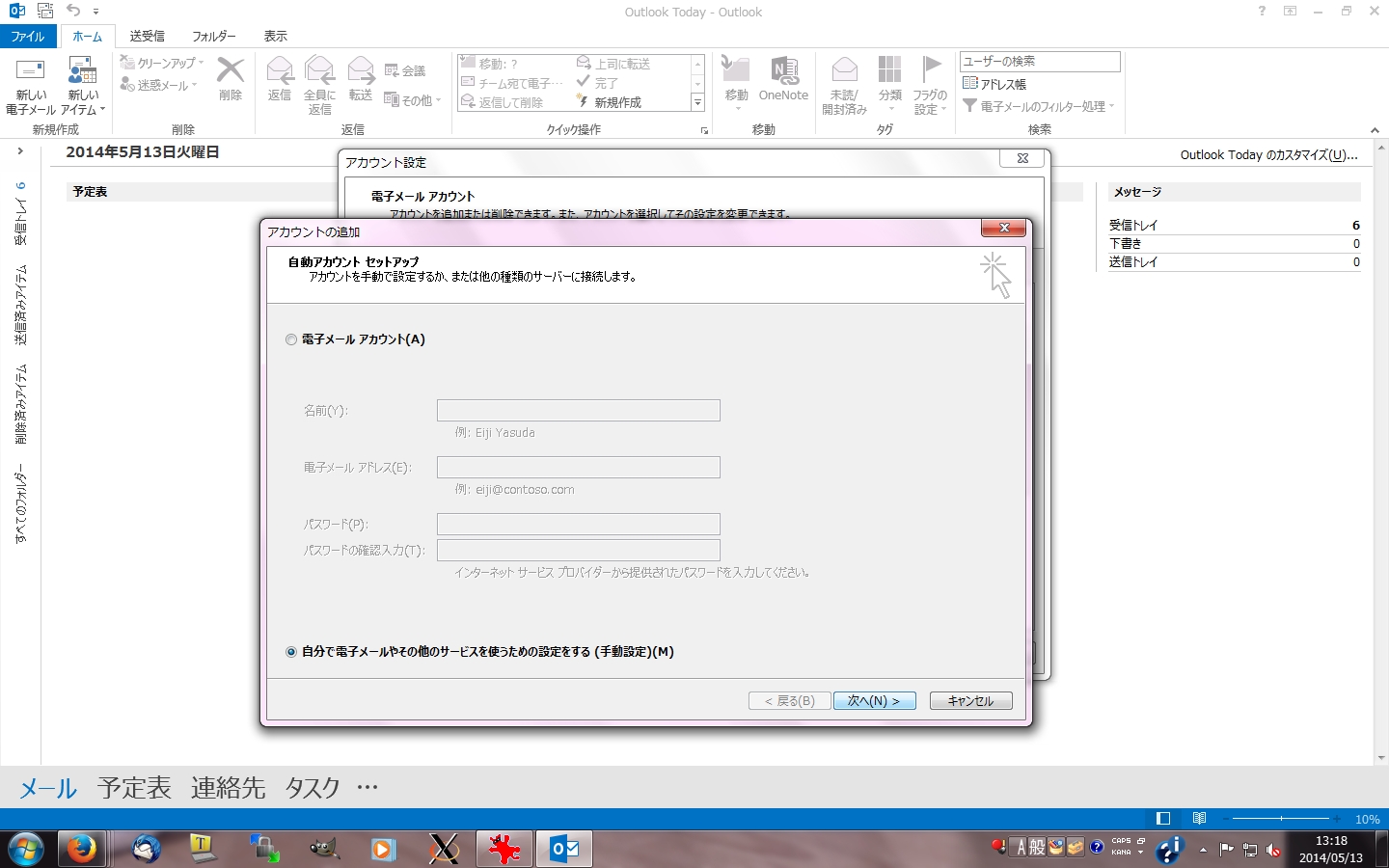The image size is (1389, 868).
Task: Go to 予定表 in the navigation bar
Action: 134,788
